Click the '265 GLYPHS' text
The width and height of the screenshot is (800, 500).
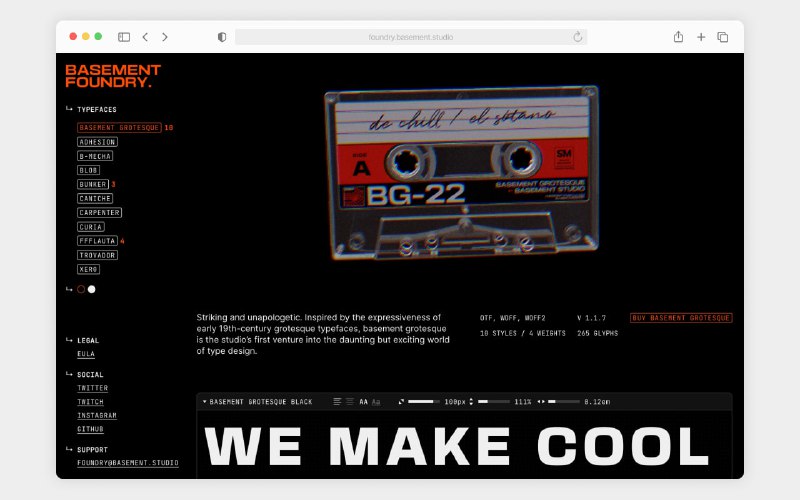[597, 333]
